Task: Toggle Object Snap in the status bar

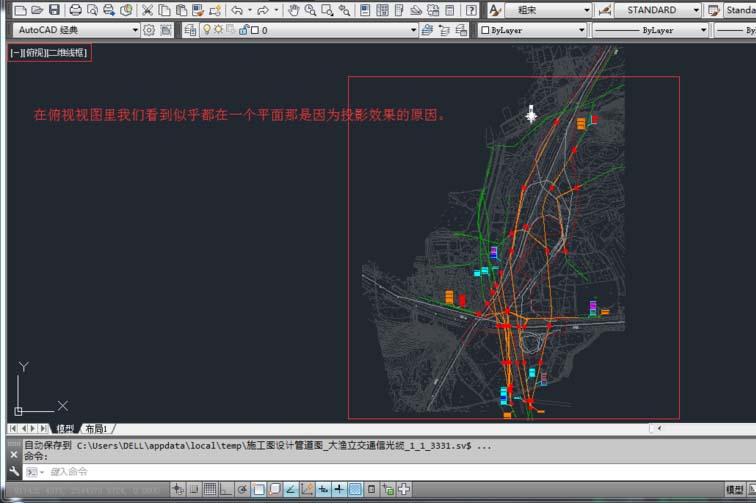Action: (x=258, y=489)
